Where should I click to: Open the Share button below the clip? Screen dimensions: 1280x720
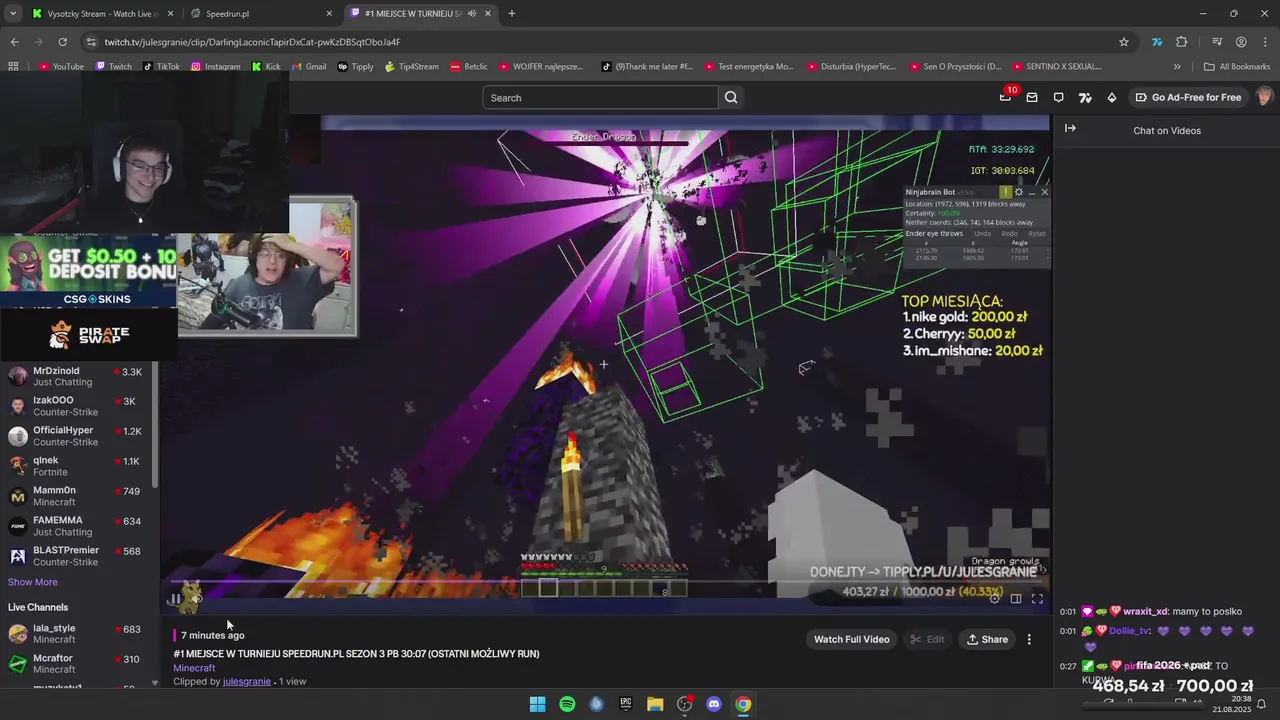(x=987, y=639)
